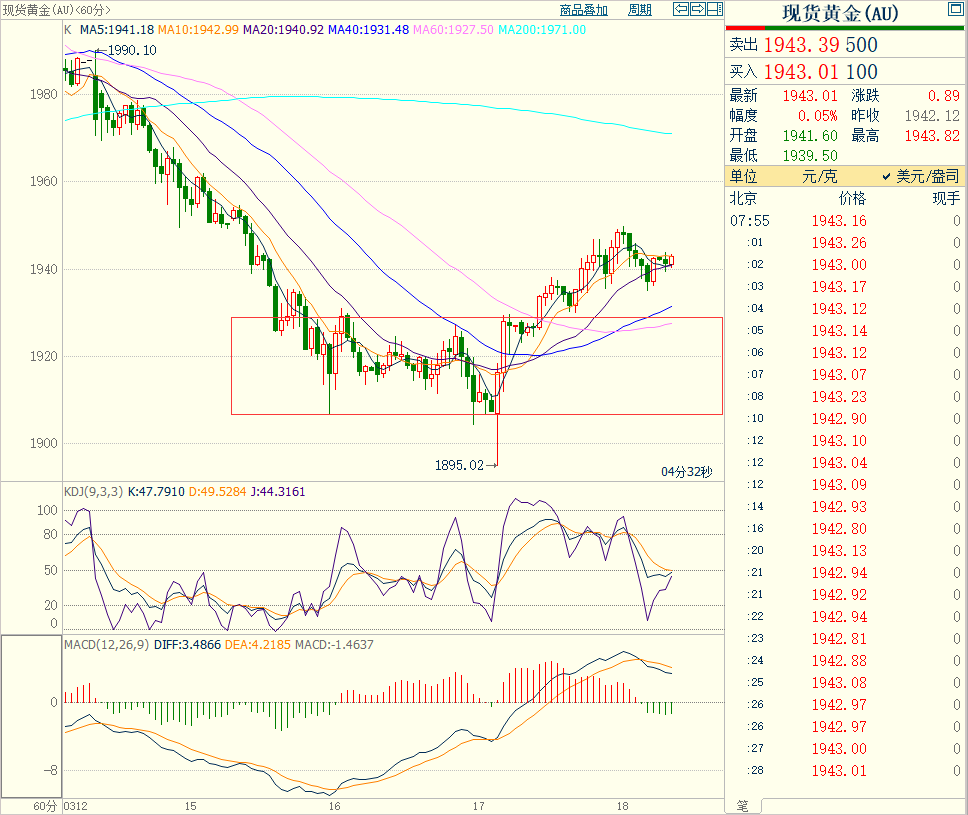
Task: Click the 0312 date axis label
Action: point(75,806)
